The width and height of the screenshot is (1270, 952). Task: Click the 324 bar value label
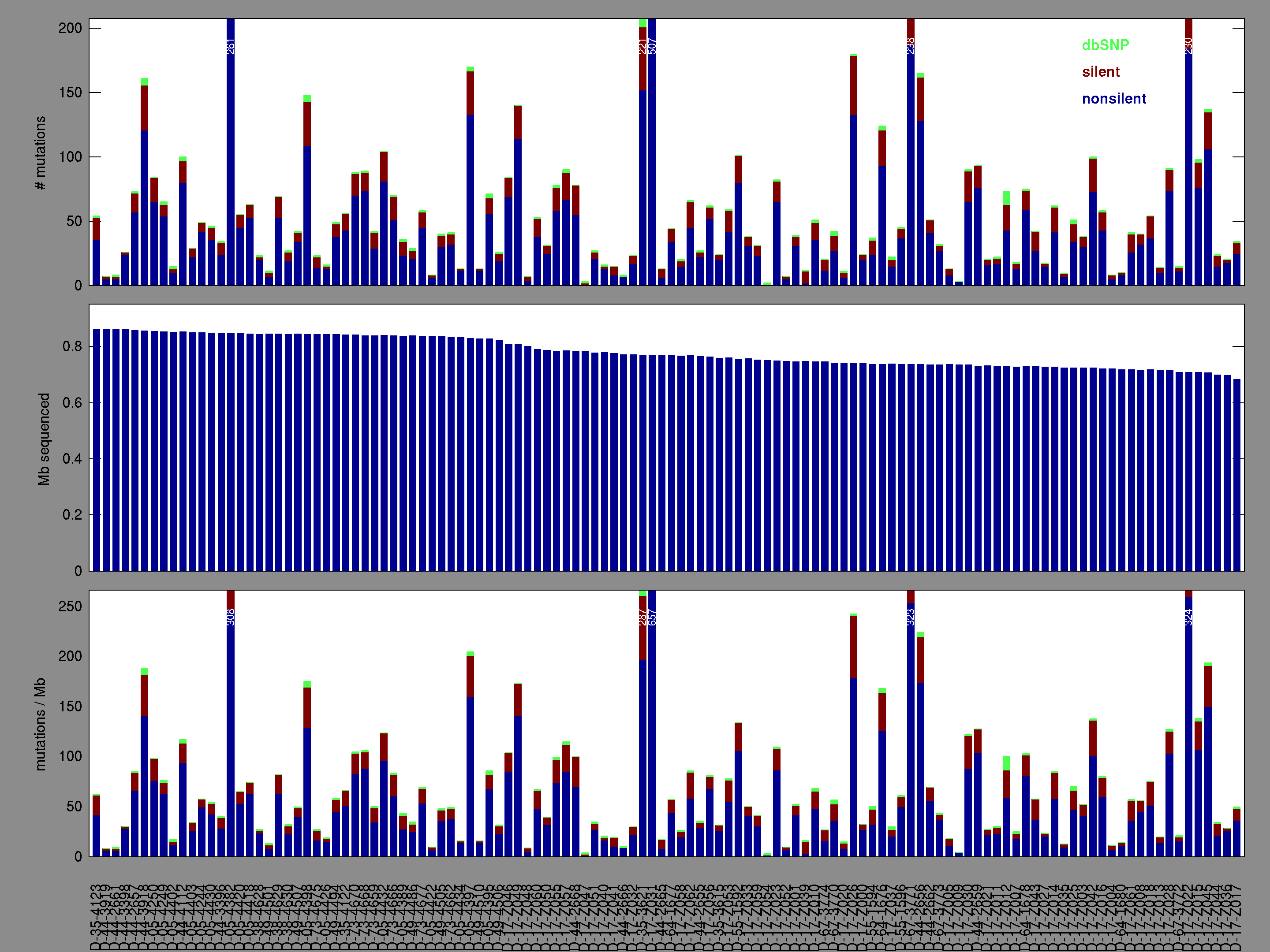click(x=1188, y=617)
